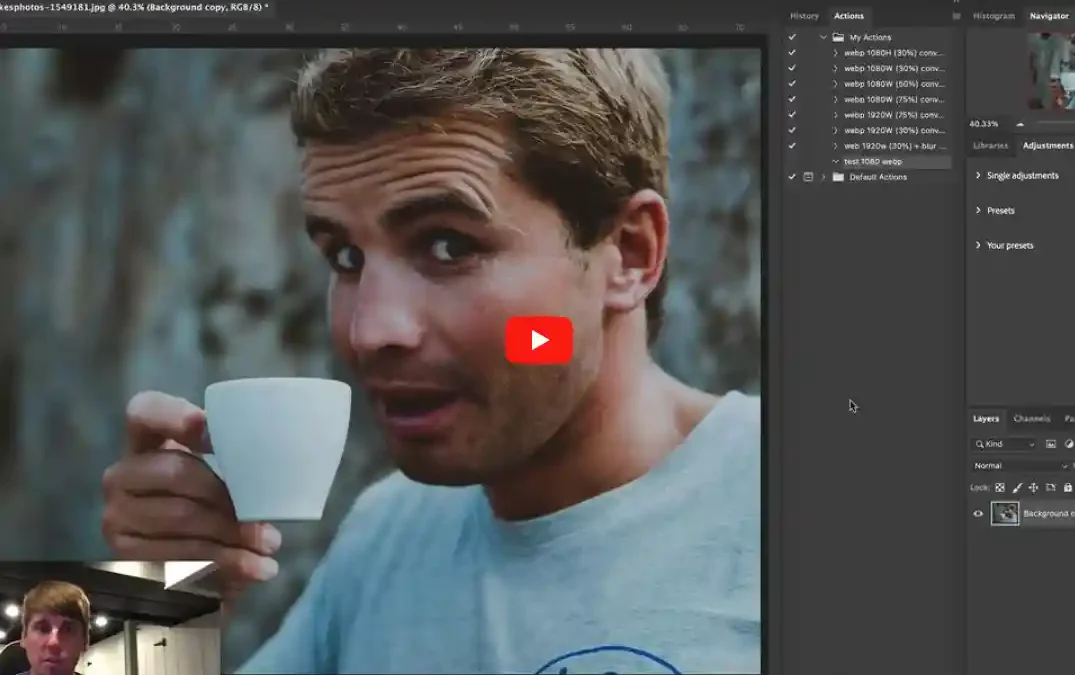Switch to the Libraries tab
The image size is (1075, 675).
click(x=991, y=145)
